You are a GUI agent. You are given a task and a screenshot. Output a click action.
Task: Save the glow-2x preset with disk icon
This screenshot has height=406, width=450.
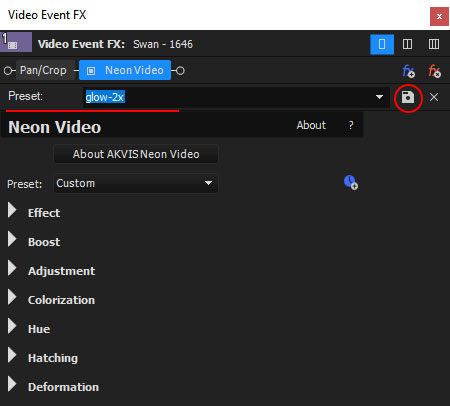[408, 97]
